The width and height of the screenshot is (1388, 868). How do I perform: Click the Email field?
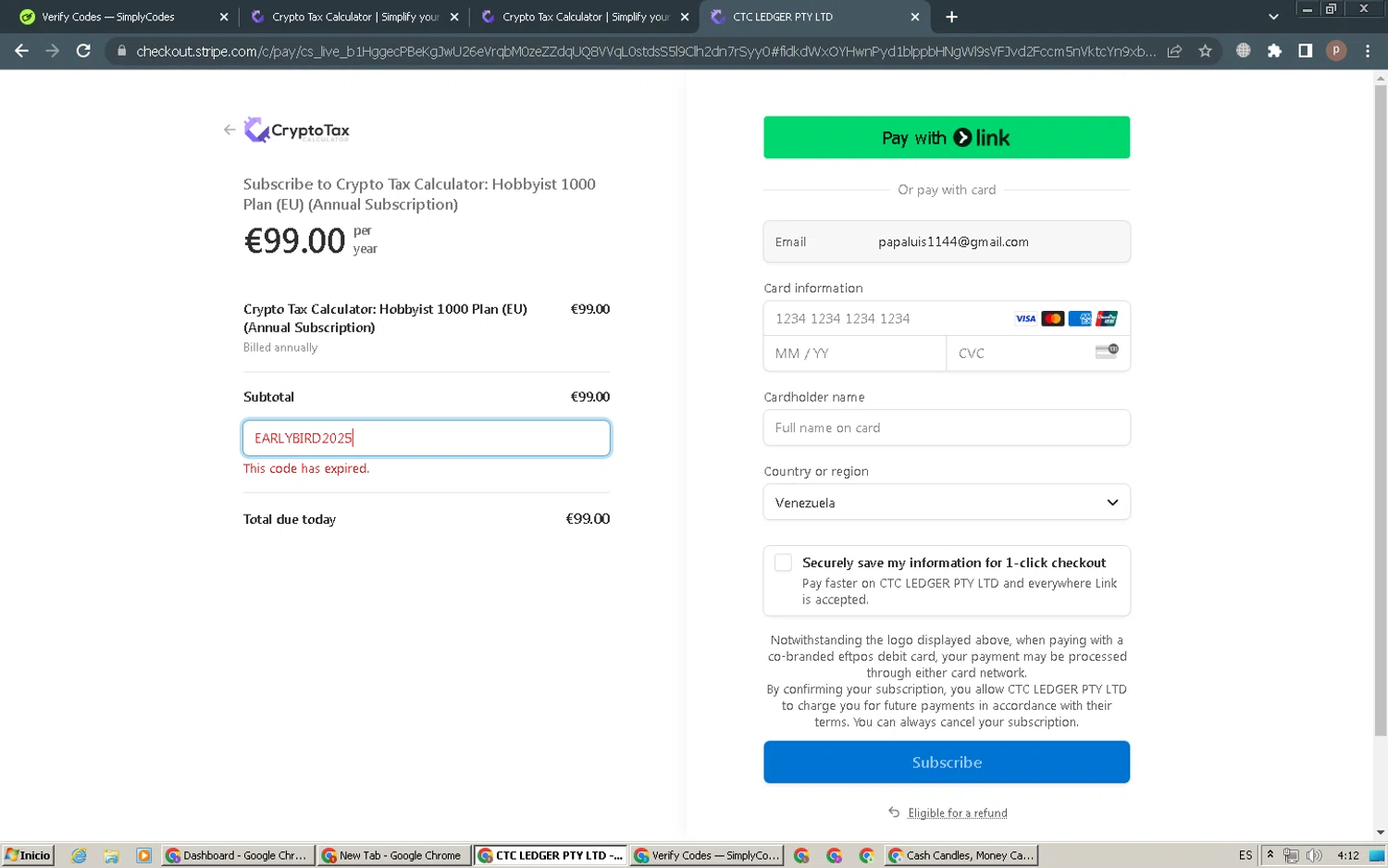[947, 242]
